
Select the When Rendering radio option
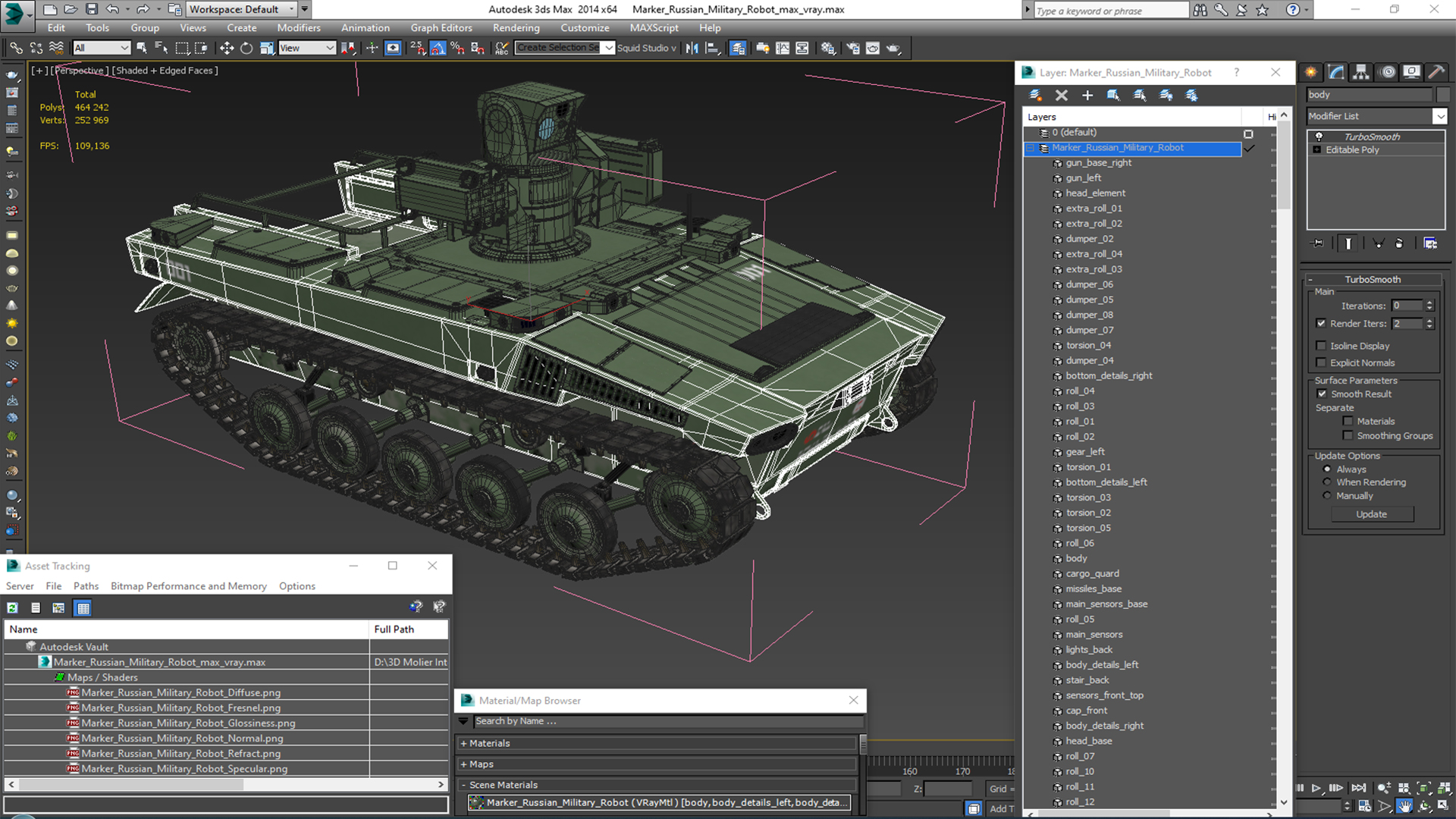[x=1327, y=482]
